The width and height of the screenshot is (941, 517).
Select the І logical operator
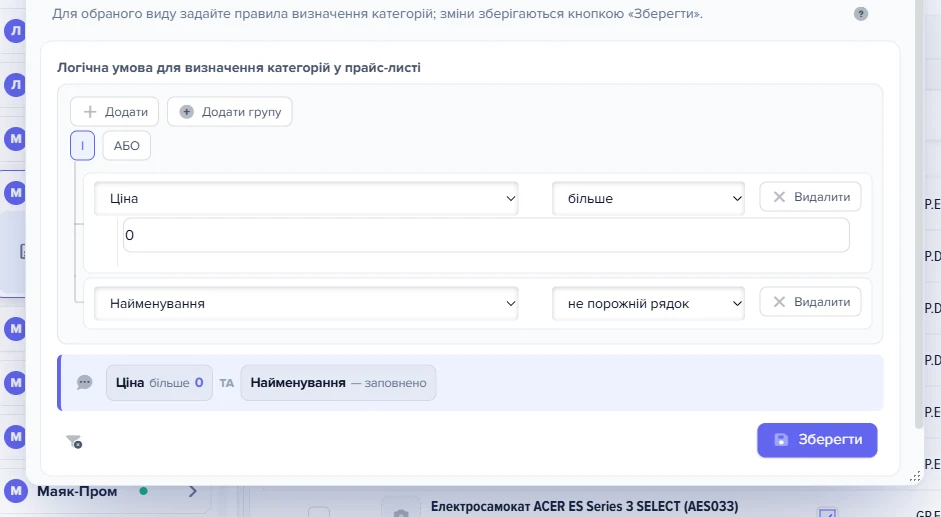click(82, 146)
